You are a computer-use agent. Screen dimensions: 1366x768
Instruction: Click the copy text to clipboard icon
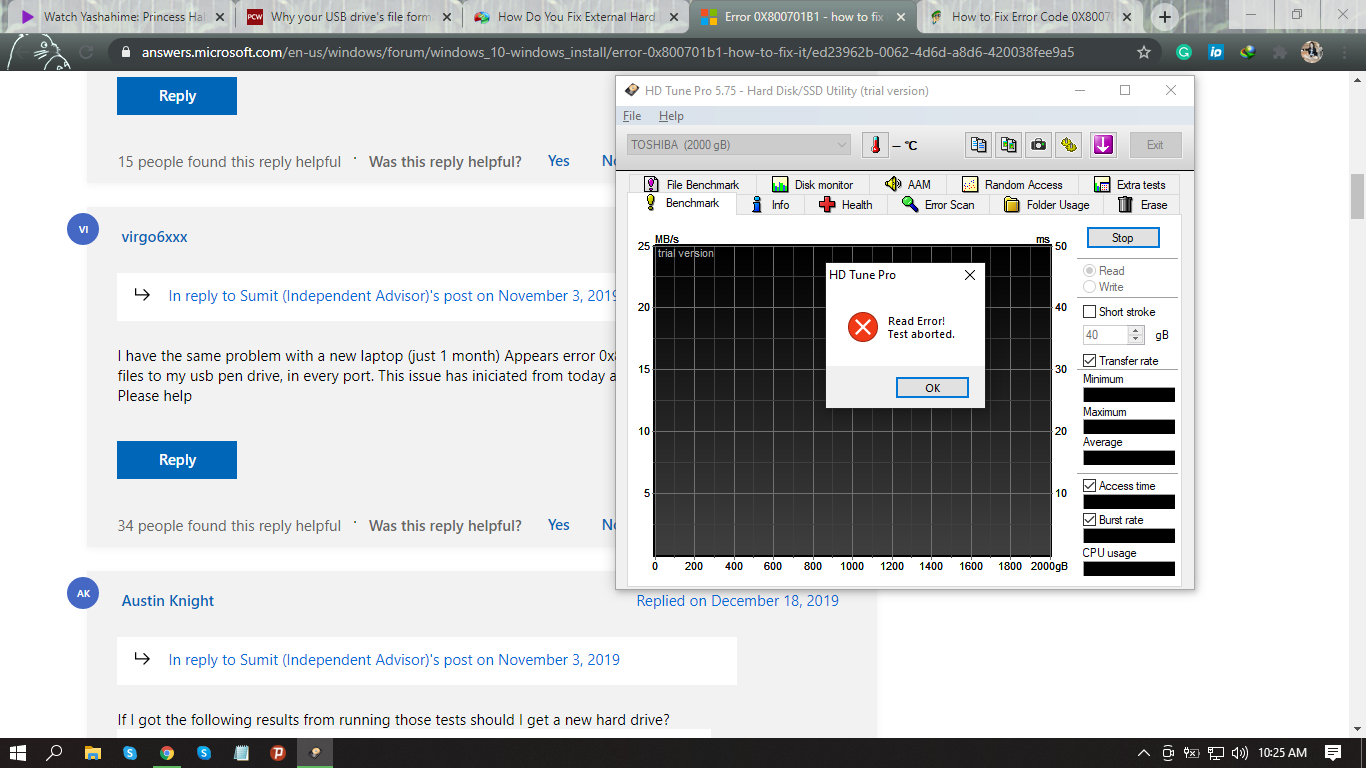click(978, 145)
